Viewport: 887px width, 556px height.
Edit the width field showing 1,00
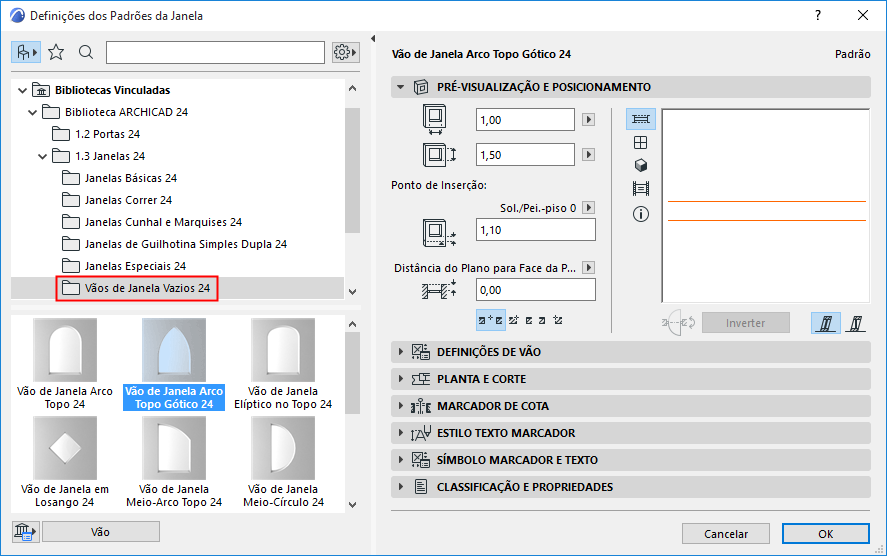coord(525,120)
